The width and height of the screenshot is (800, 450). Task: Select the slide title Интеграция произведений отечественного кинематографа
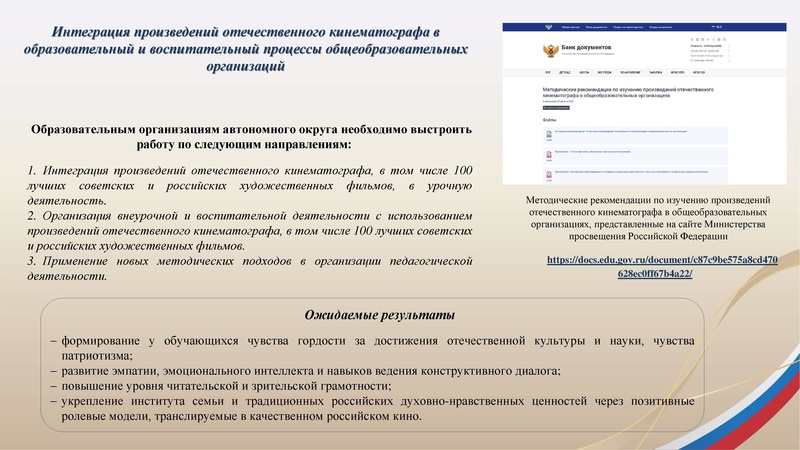245,49
